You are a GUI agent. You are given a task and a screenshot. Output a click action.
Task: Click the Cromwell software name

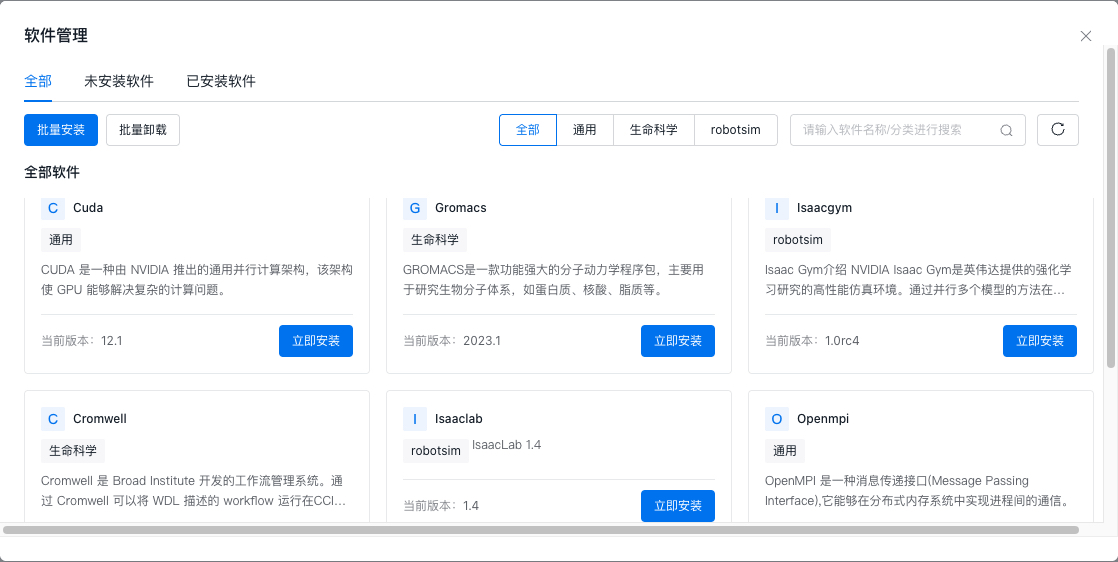[x=100, y=419]
